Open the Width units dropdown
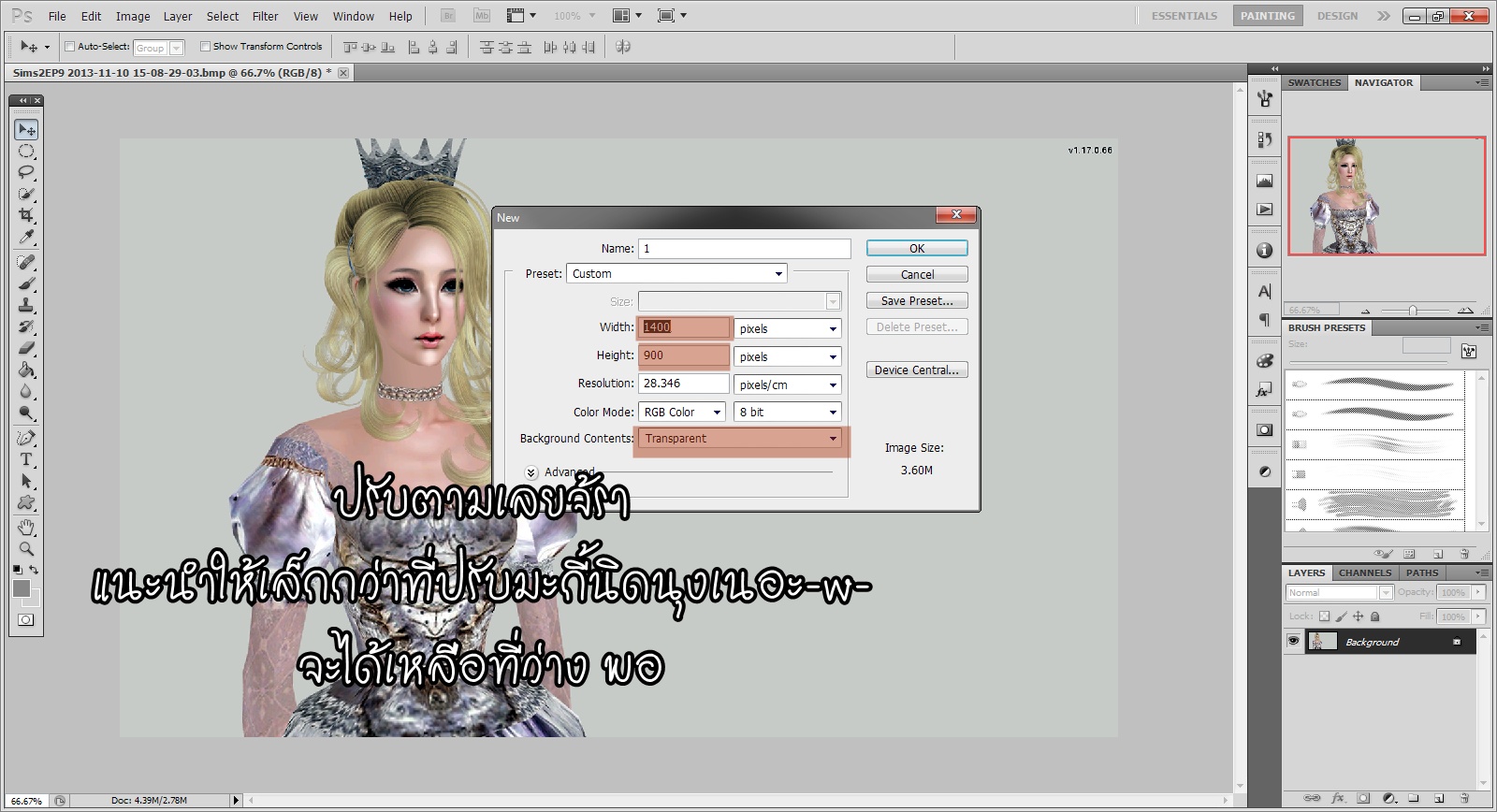 788,328
